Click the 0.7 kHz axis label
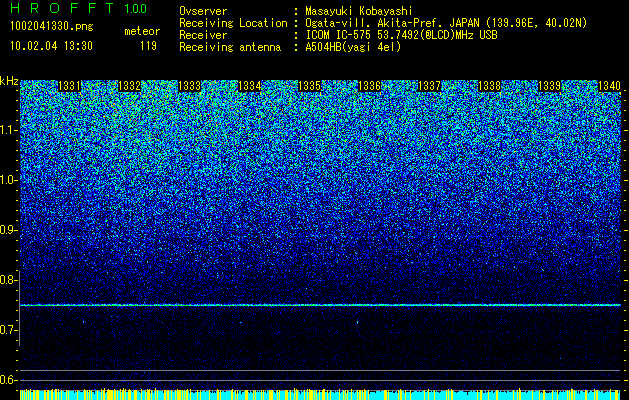 tap(8, 330)
